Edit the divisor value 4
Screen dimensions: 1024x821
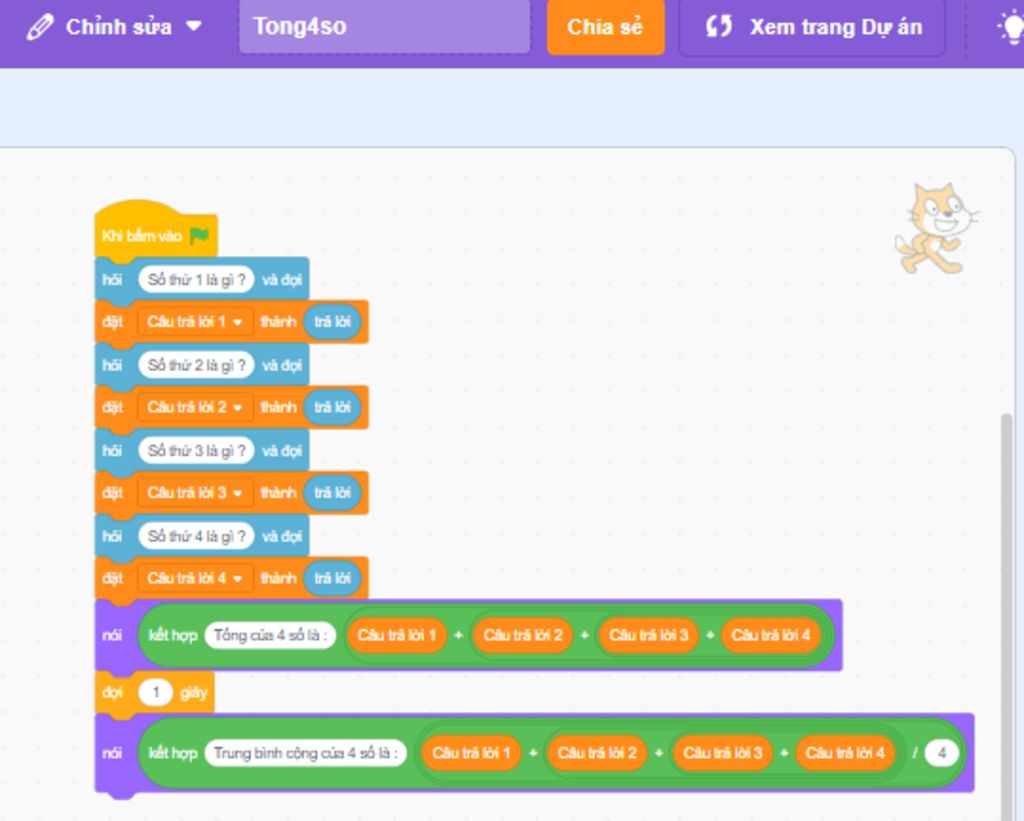pos(942,753)
